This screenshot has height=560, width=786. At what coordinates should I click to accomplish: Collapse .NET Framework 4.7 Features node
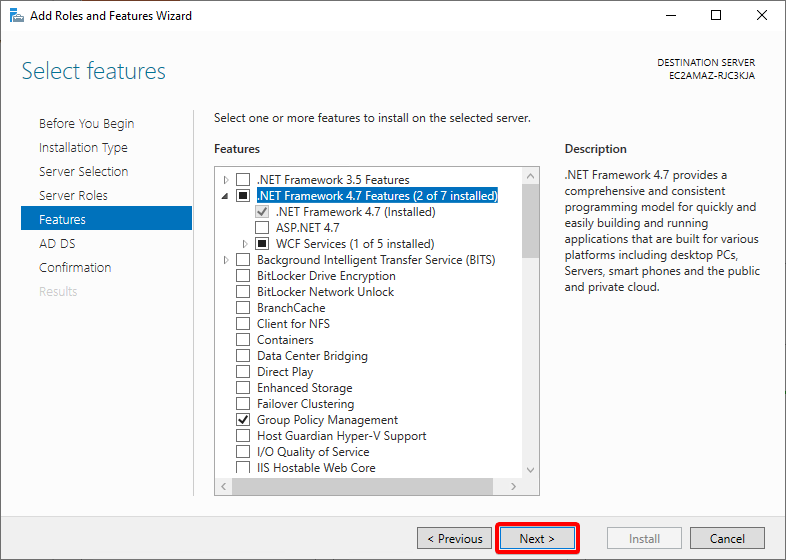pos(225,196)
